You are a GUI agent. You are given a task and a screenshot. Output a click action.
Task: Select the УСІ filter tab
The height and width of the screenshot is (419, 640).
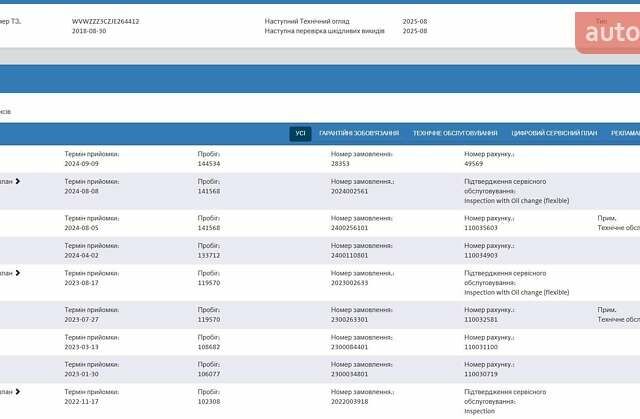tap(300, 133)
